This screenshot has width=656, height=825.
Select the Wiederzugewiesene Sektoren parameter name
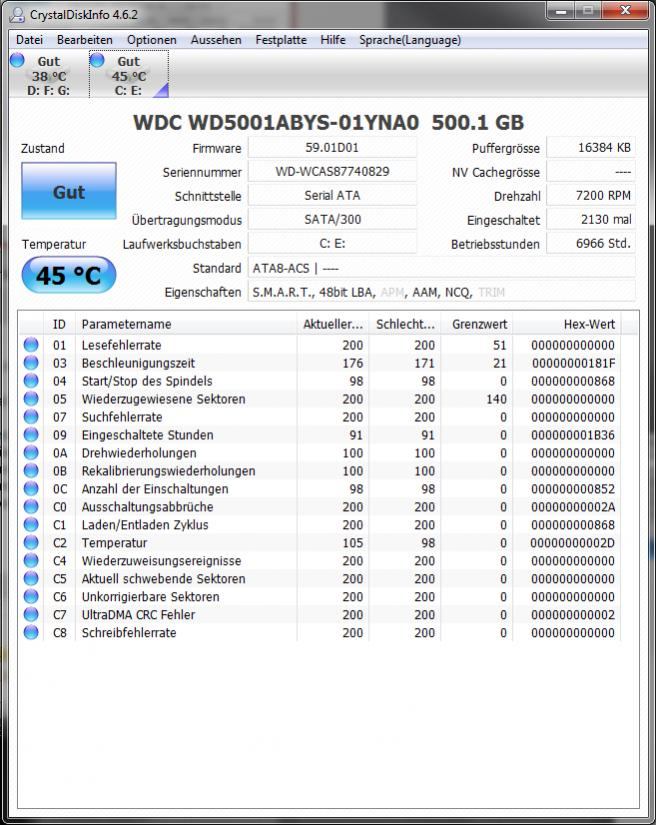[x=164, y=399]
